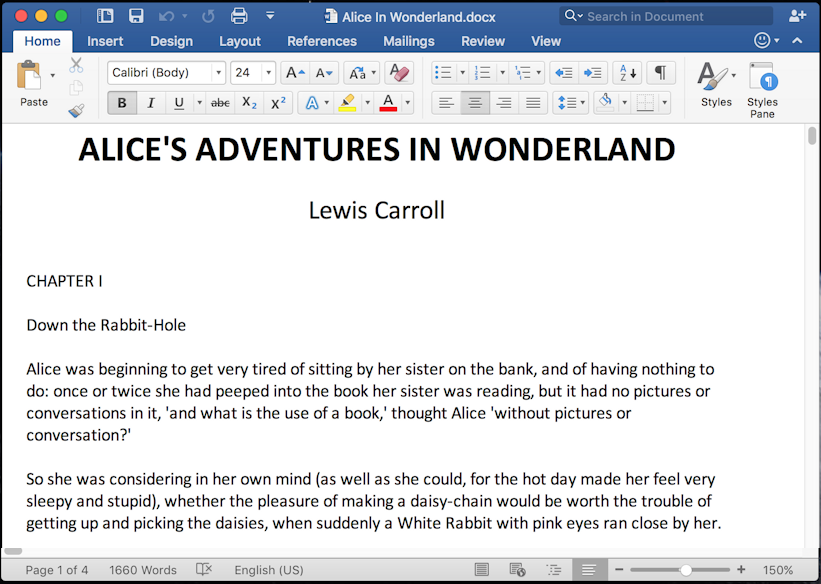The image size is (821, 584).
Task: Clear all formatting with eraser icon
Action: coord(399,73)
